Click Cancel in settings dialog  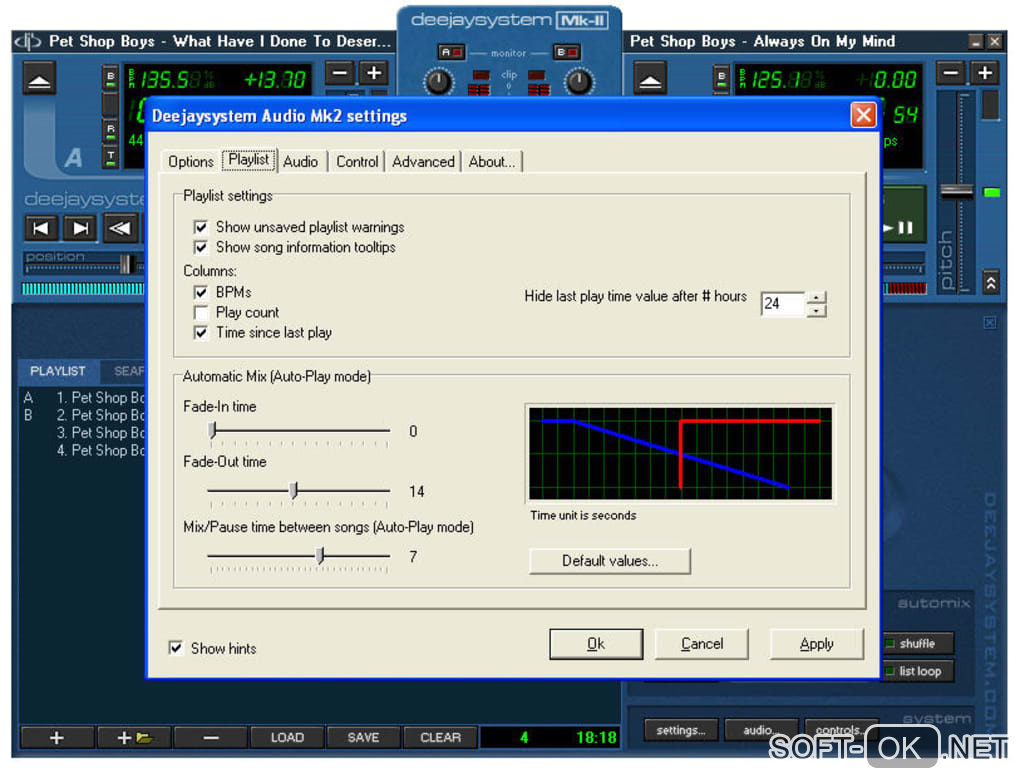coord(701,644)
